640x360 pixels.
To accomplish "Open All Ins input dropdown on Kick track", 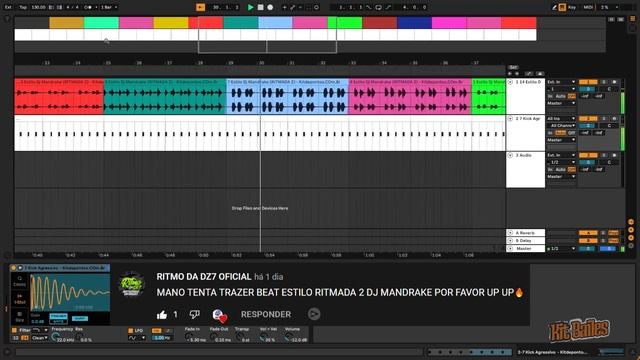I will point(561,118).
